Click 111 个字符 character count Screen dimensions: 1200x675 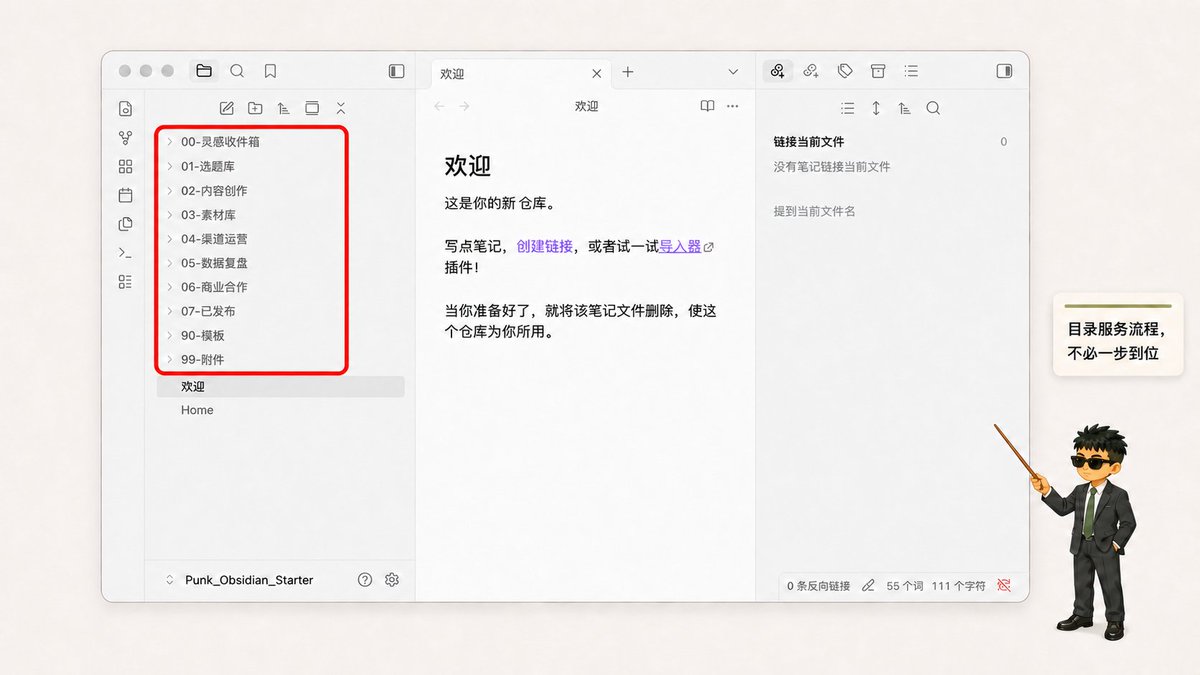(x=958, y=586)
